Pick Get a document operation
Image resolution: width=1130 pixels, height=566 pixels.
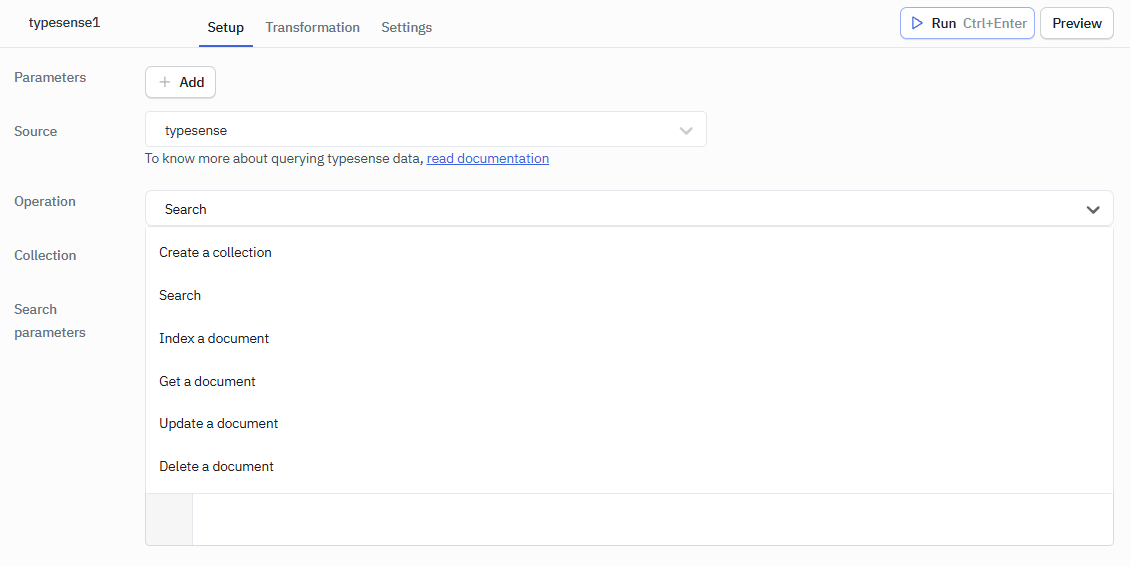tap(629, 381)
